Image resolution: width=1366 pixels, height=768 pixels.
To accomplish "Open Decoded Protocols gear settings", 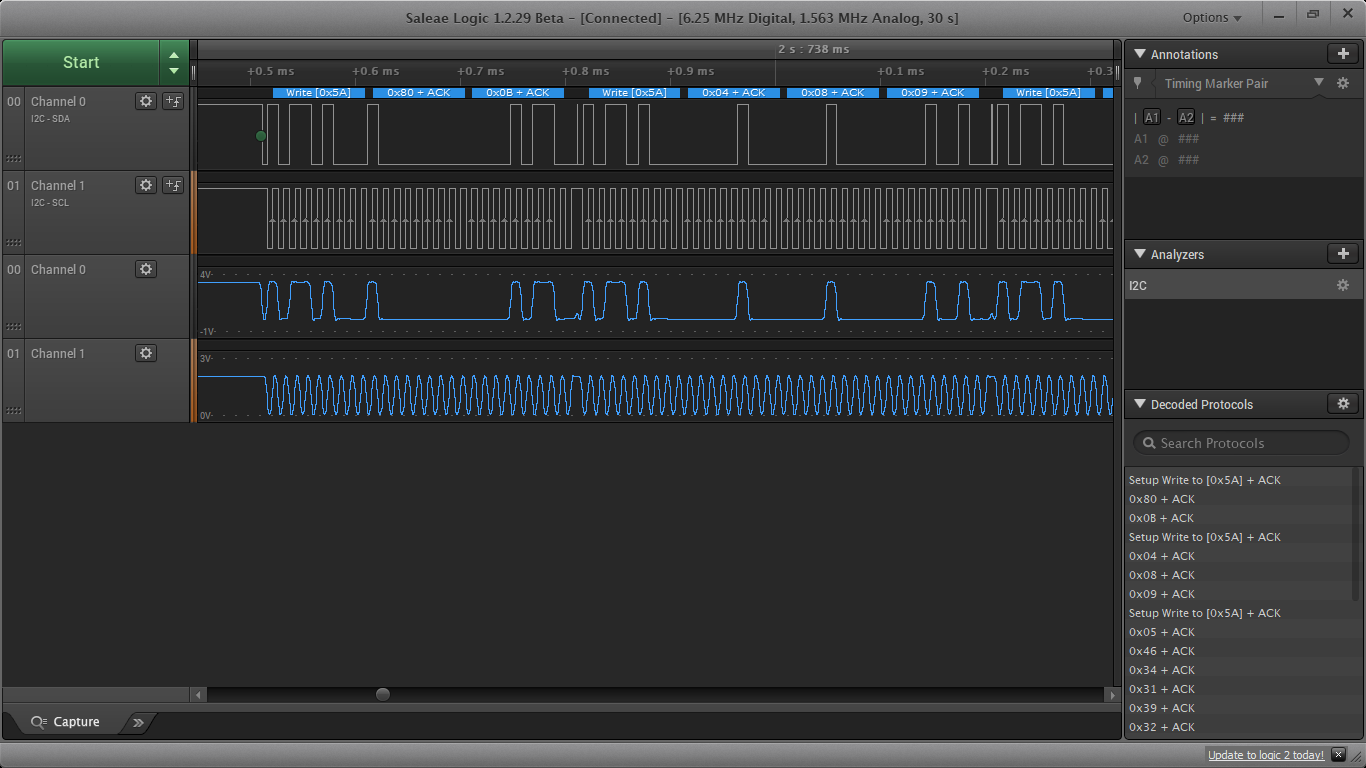I will pyautogui.click(x=1343, y=404).
